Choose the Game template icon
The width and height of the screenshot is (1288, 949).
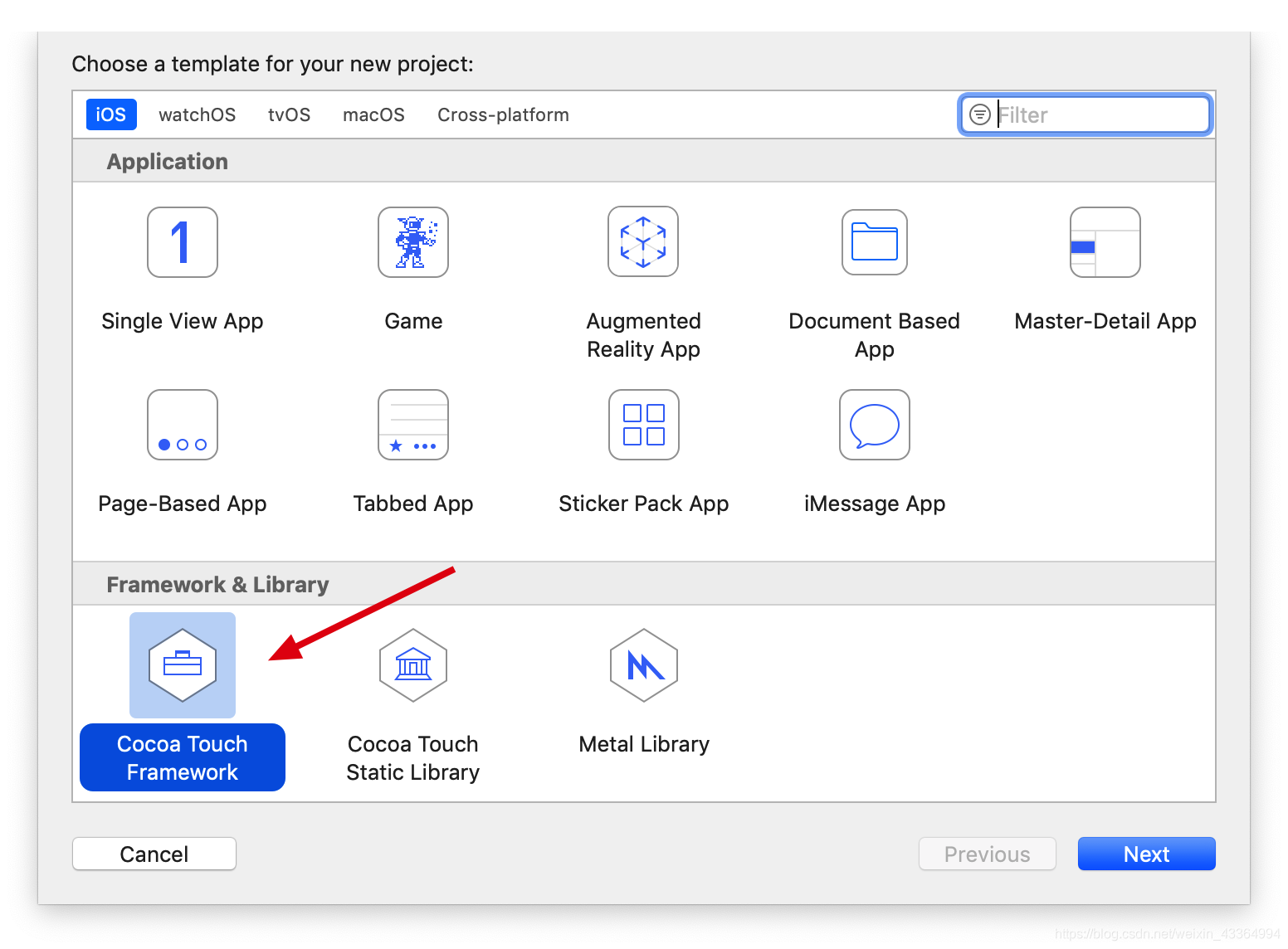click(x=413, y=242)
